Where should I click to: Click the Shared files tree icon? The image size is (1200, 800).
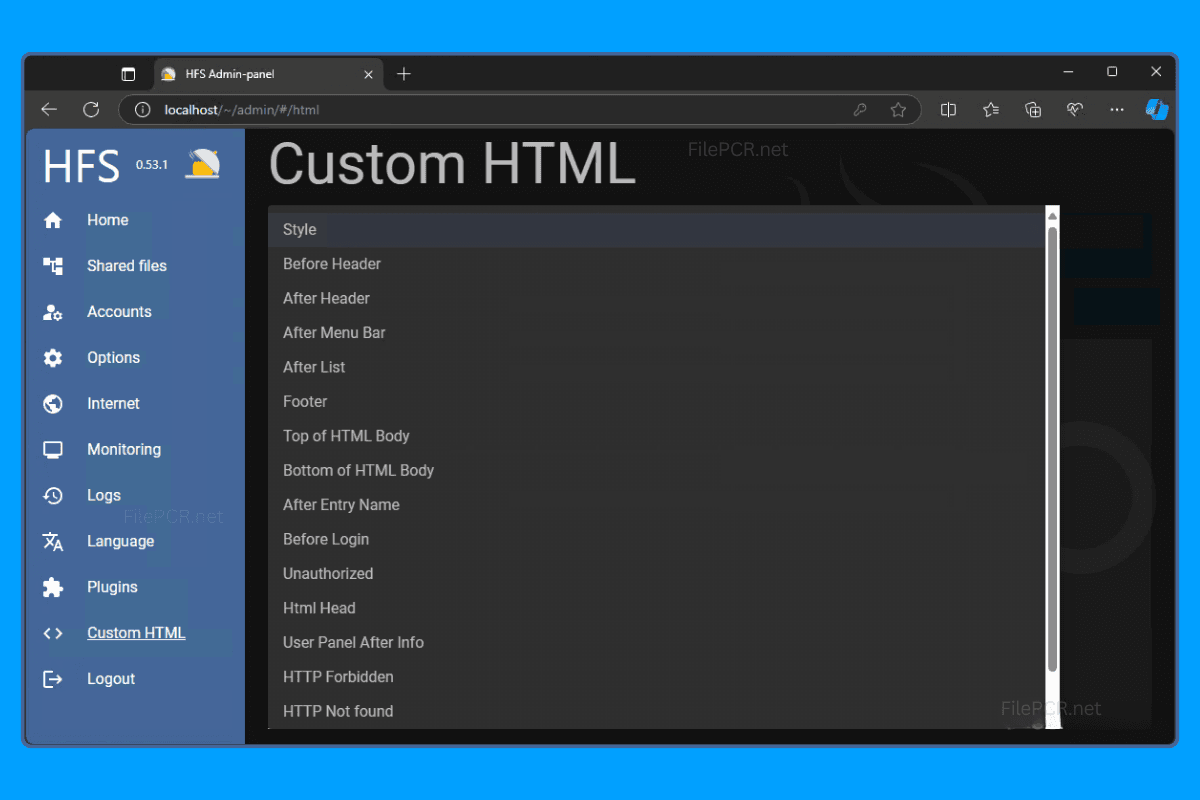coord(53,266)
